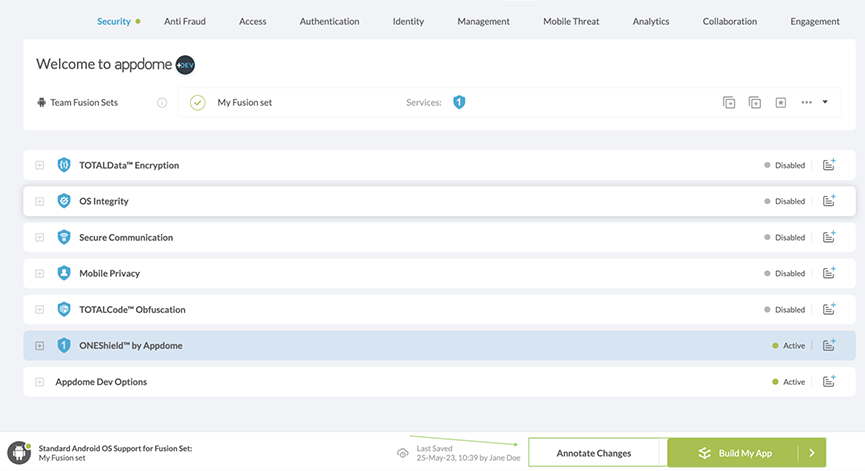
Task: Open the three-dots more options menu
Action: [806, 102]
